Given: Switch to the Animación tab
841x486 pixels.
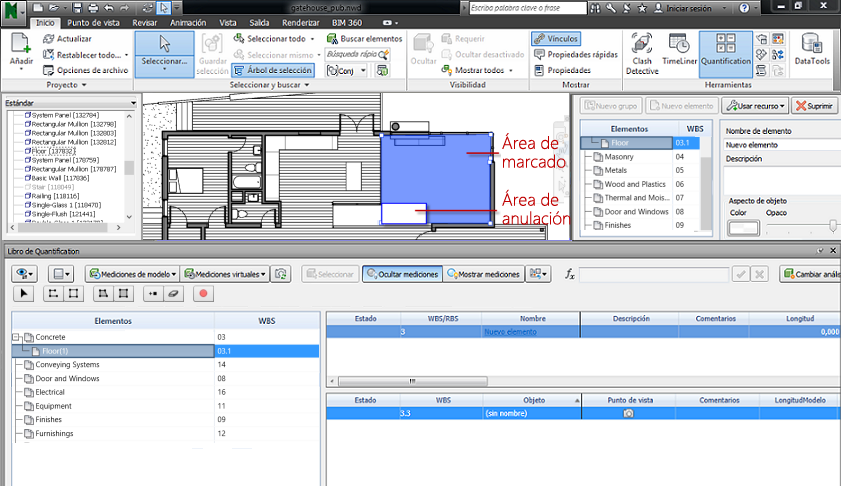Looking at the screenshot, I should [x=188, y=23].
